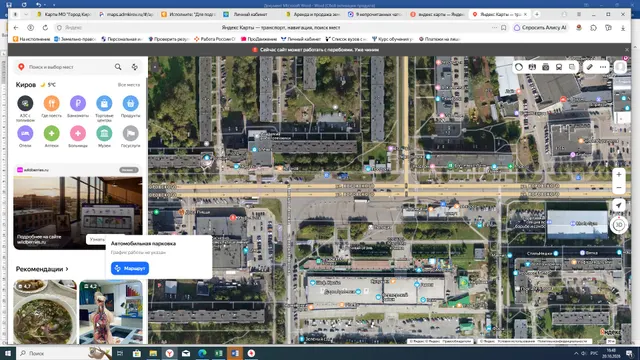Viewport: 640px width, 360px height.
Task: Select the Госуслуги category icon
Action: click(x=131, y=133)
